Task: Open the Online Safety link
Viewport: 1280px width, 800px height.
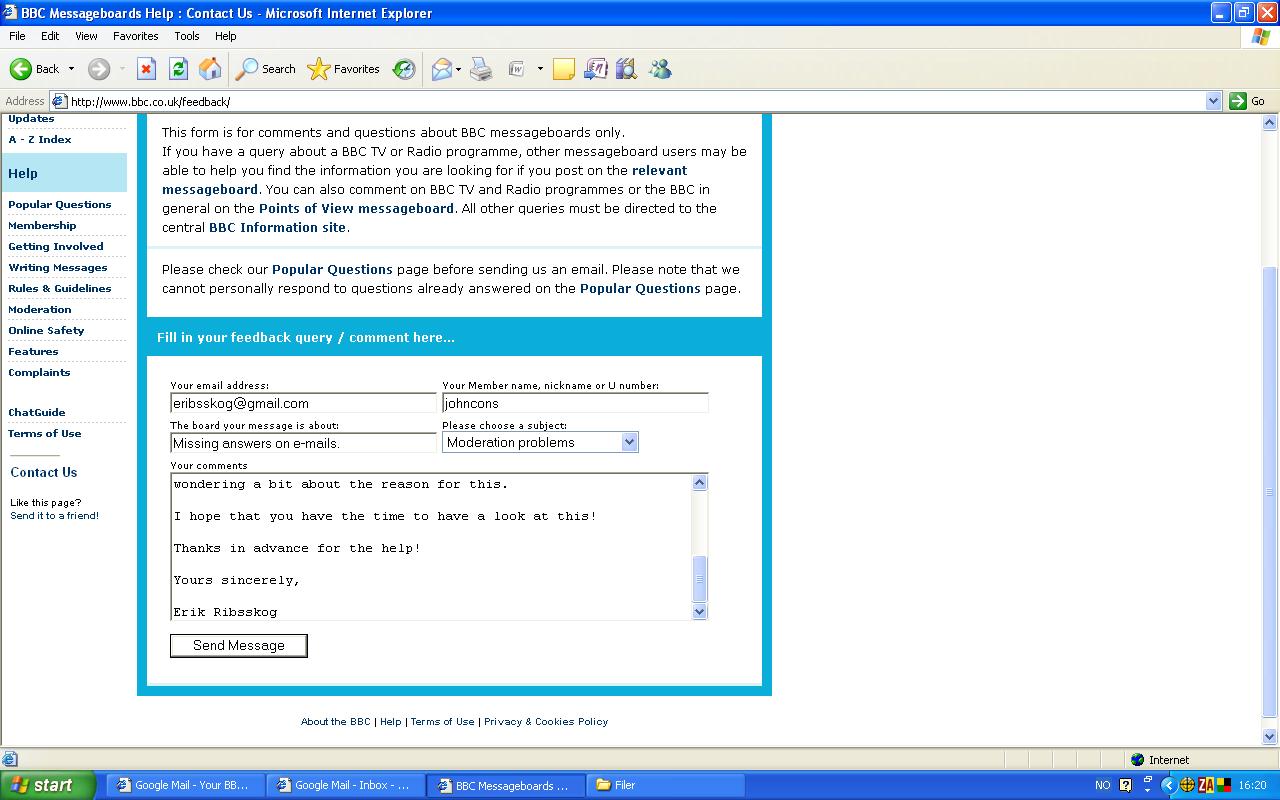Action: pyautogui.click(x=46, y=330)
